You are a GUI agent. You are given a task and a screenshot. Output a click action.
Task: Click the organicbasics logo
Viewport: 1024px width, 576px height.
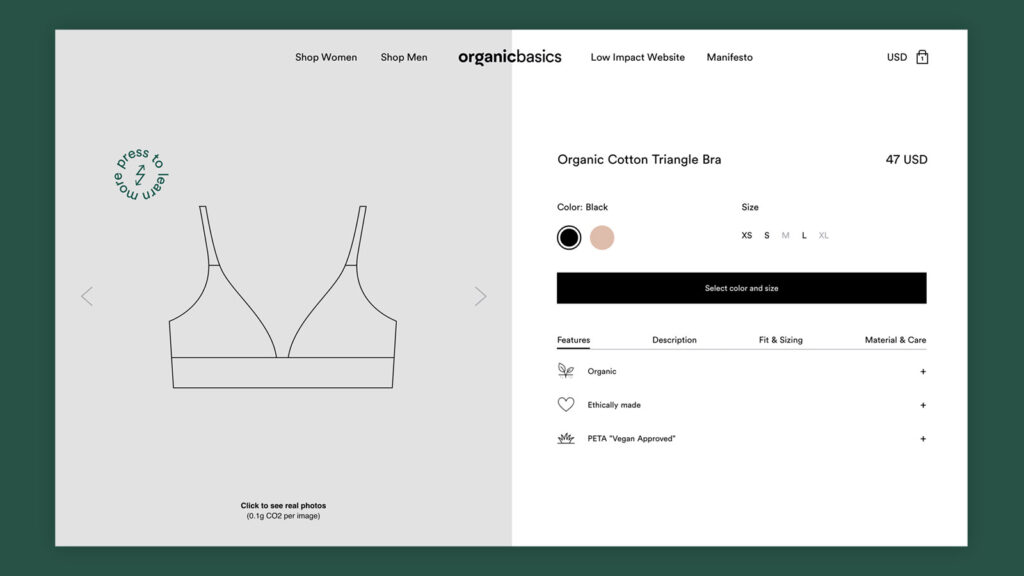point(509,57)
